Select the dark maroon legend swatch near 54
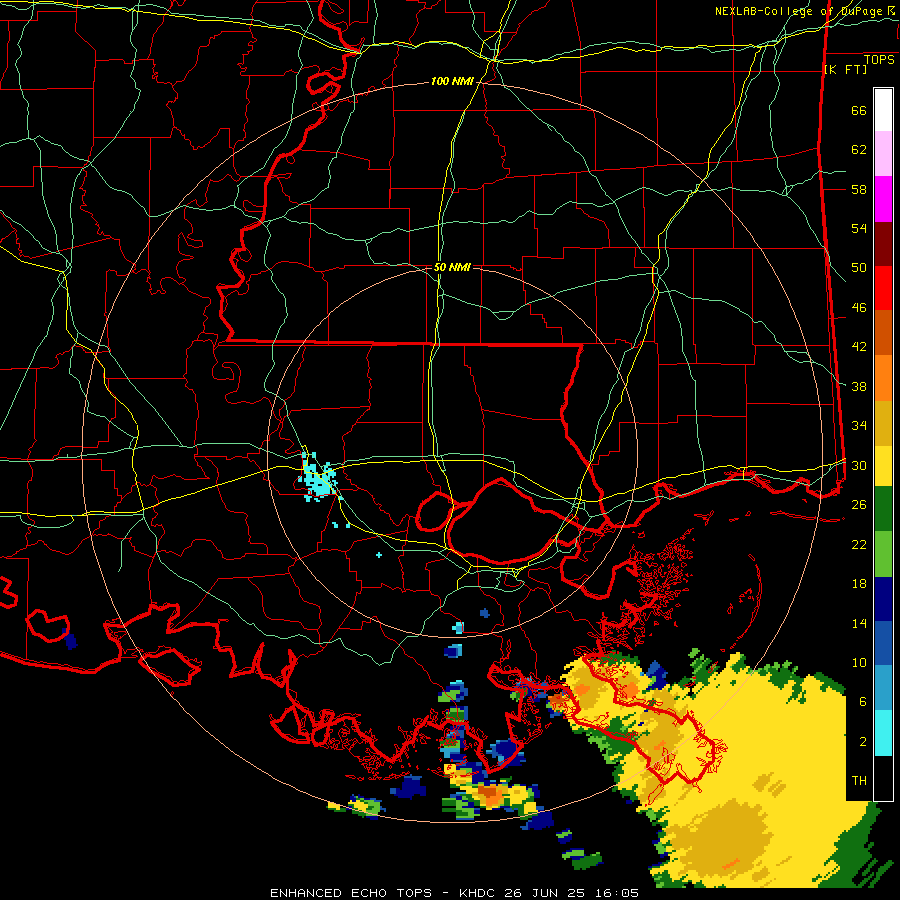This screenshot has width=900, height=900. coord(883,245)
